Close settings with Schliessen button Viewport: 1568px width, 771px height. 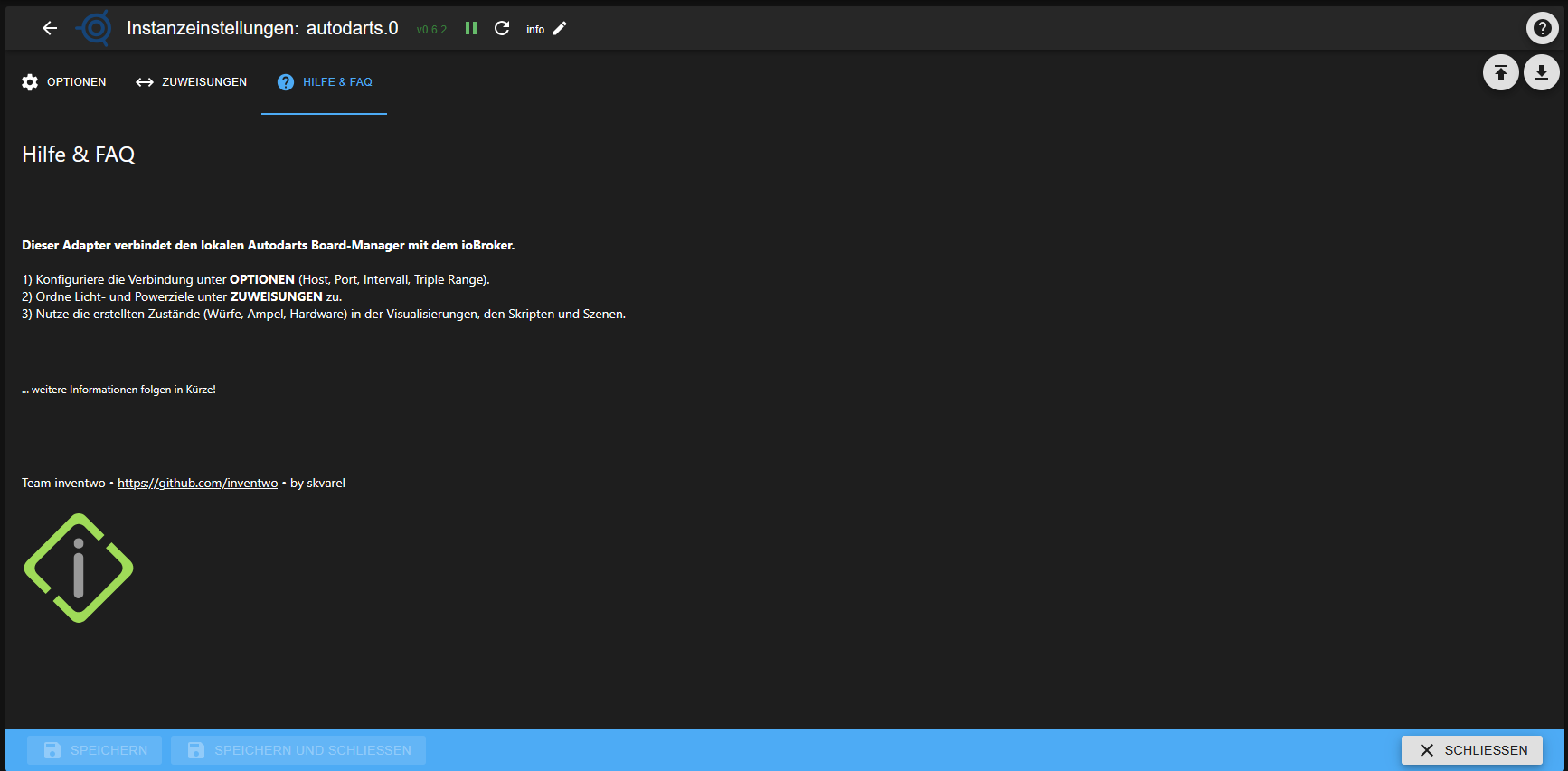(1472, 750)
